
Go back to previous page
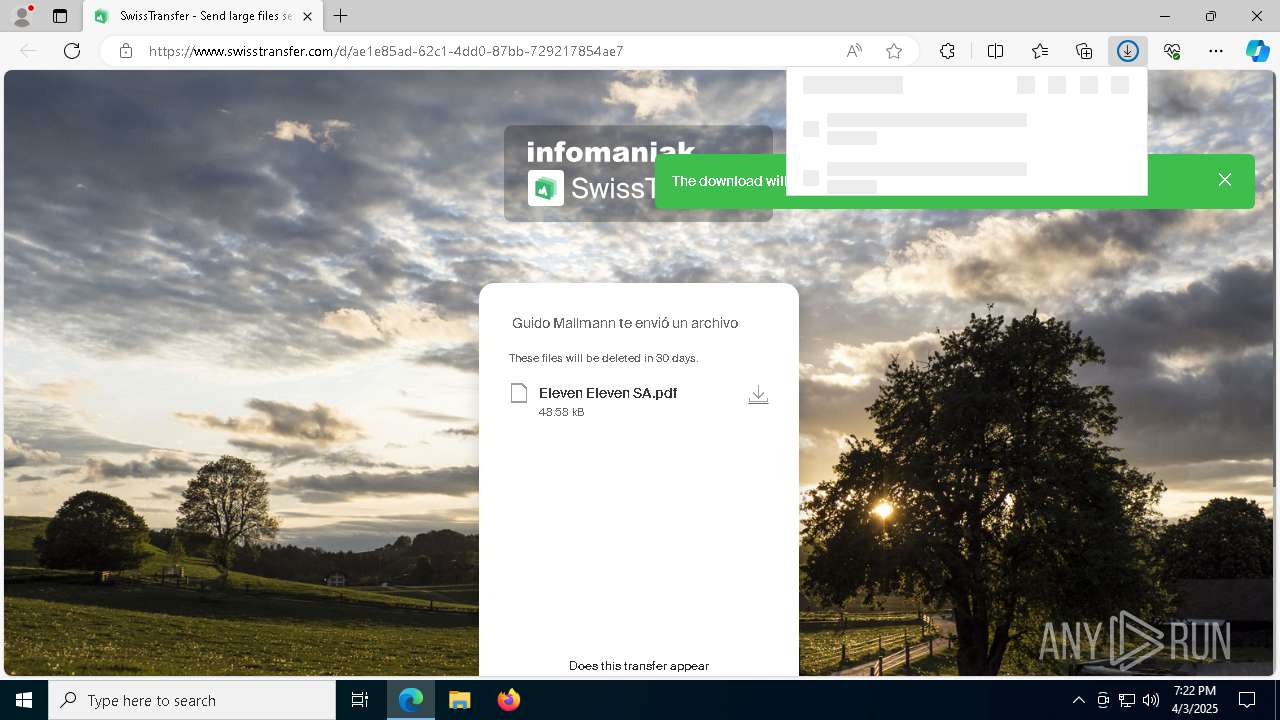coord(28,51)
